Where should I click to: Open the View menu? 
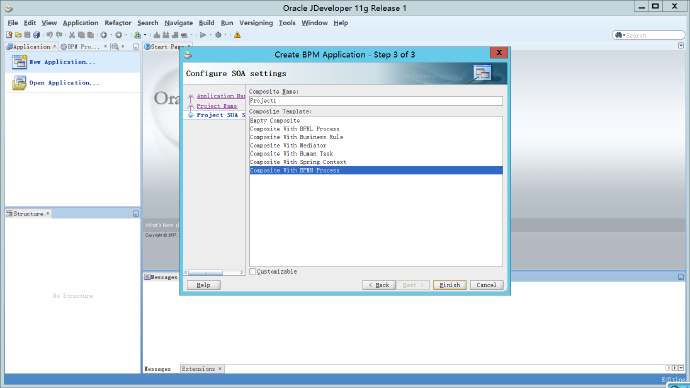click(x=49, y=22)
